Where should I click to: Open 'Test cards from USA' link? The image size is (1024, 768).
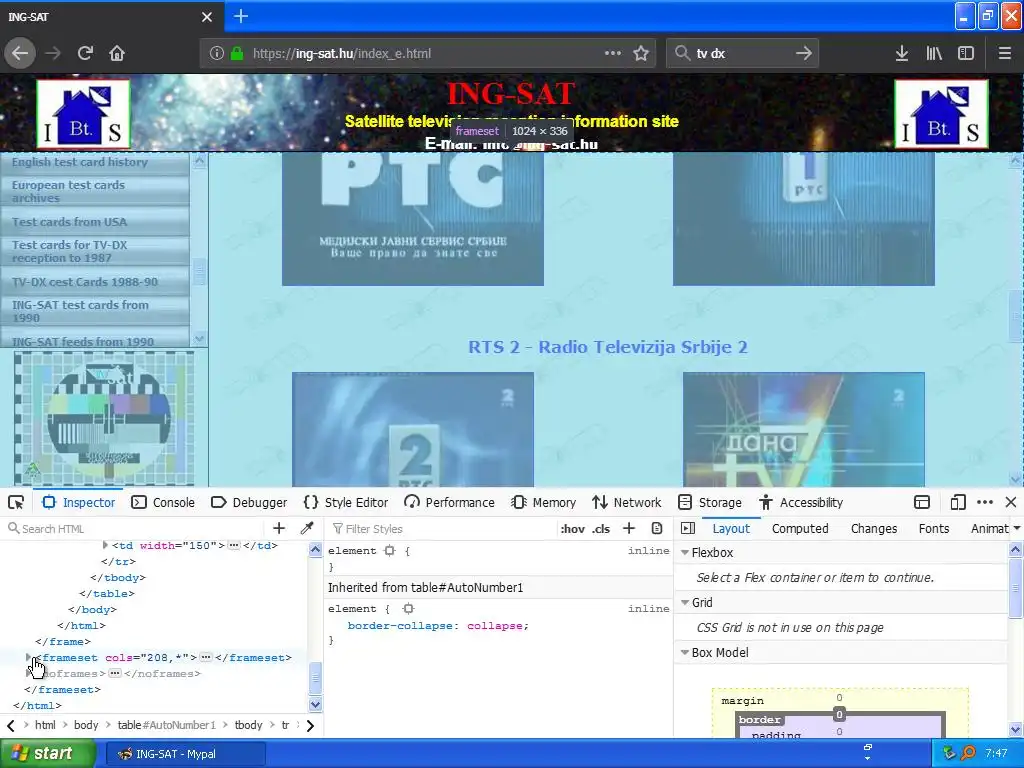pos(69,222)
